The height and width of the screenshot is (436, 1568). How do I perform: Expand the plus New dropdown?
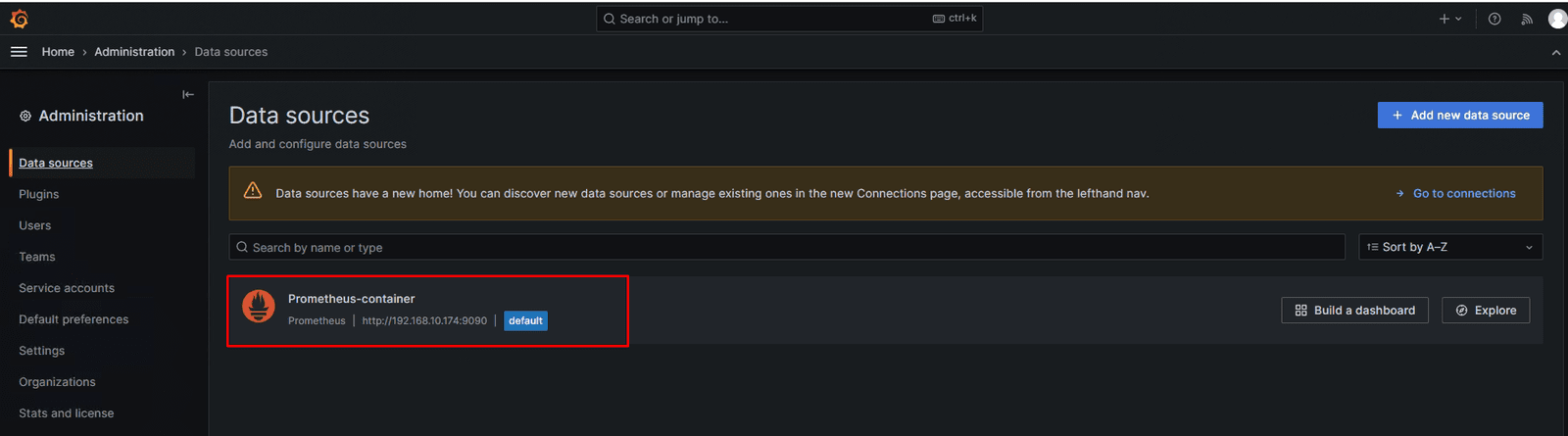1450,19
